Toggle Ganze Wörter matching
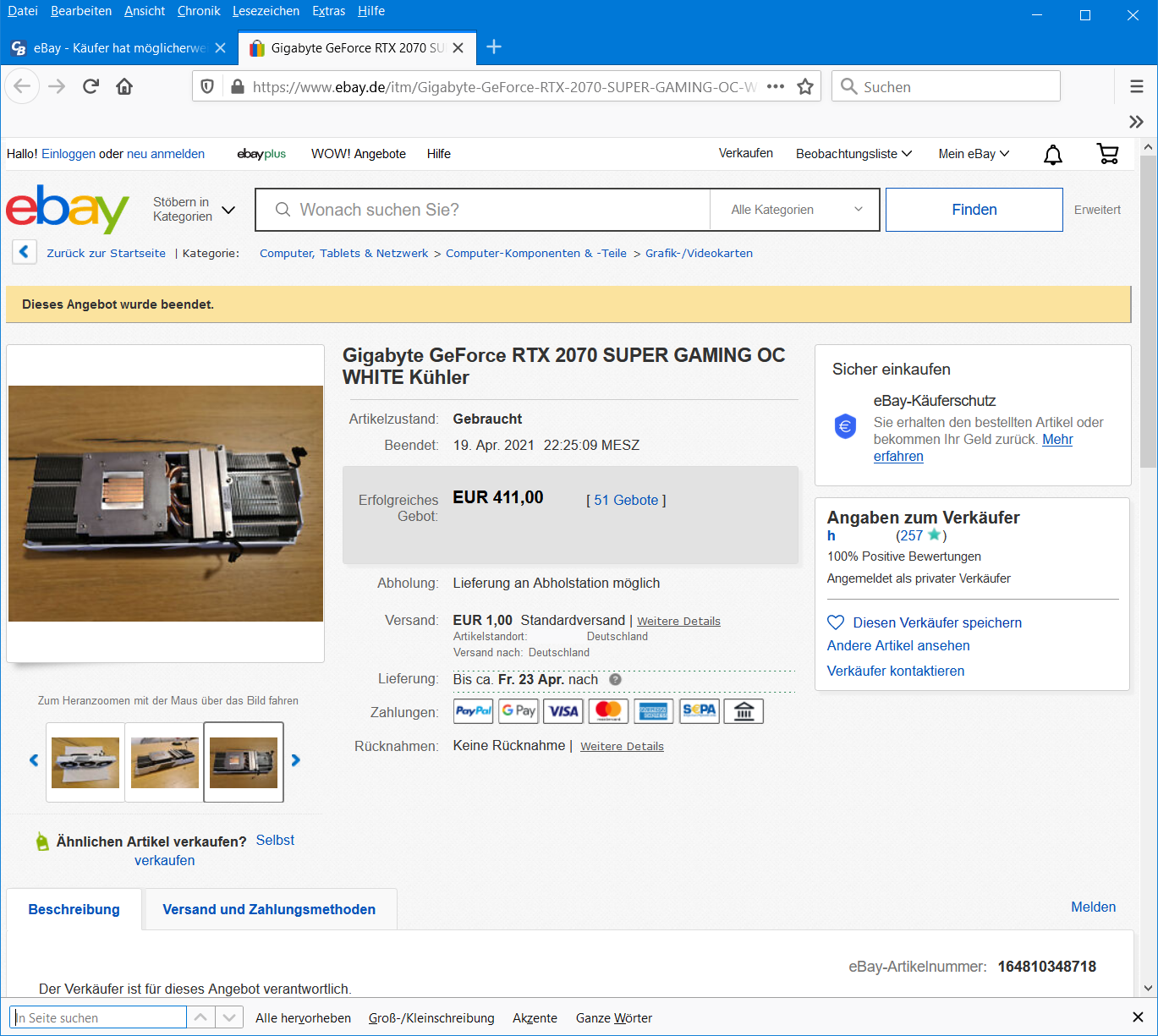 tap(614, 1018)
